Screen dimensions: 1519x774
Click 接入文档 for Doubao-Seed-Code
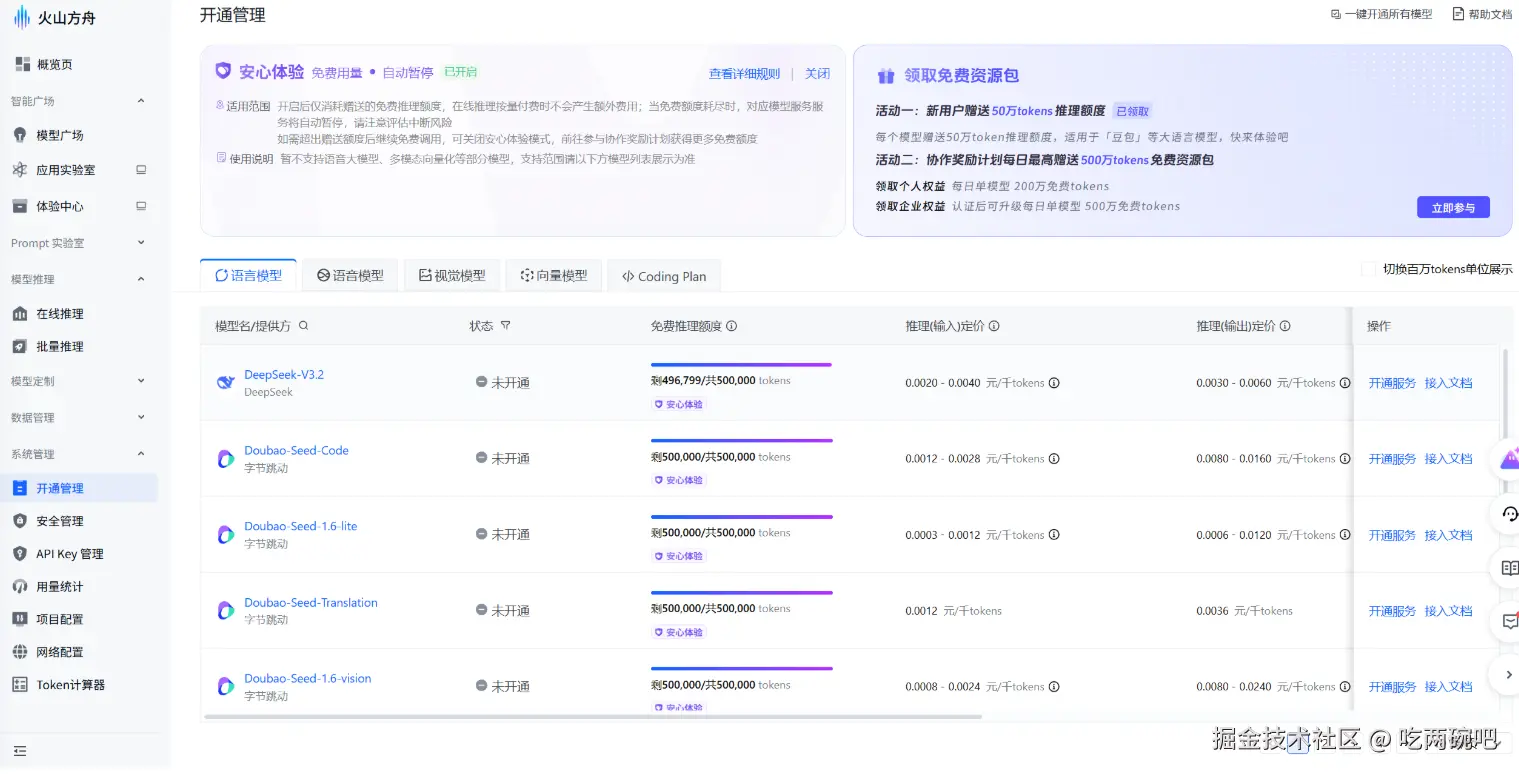1448,459
